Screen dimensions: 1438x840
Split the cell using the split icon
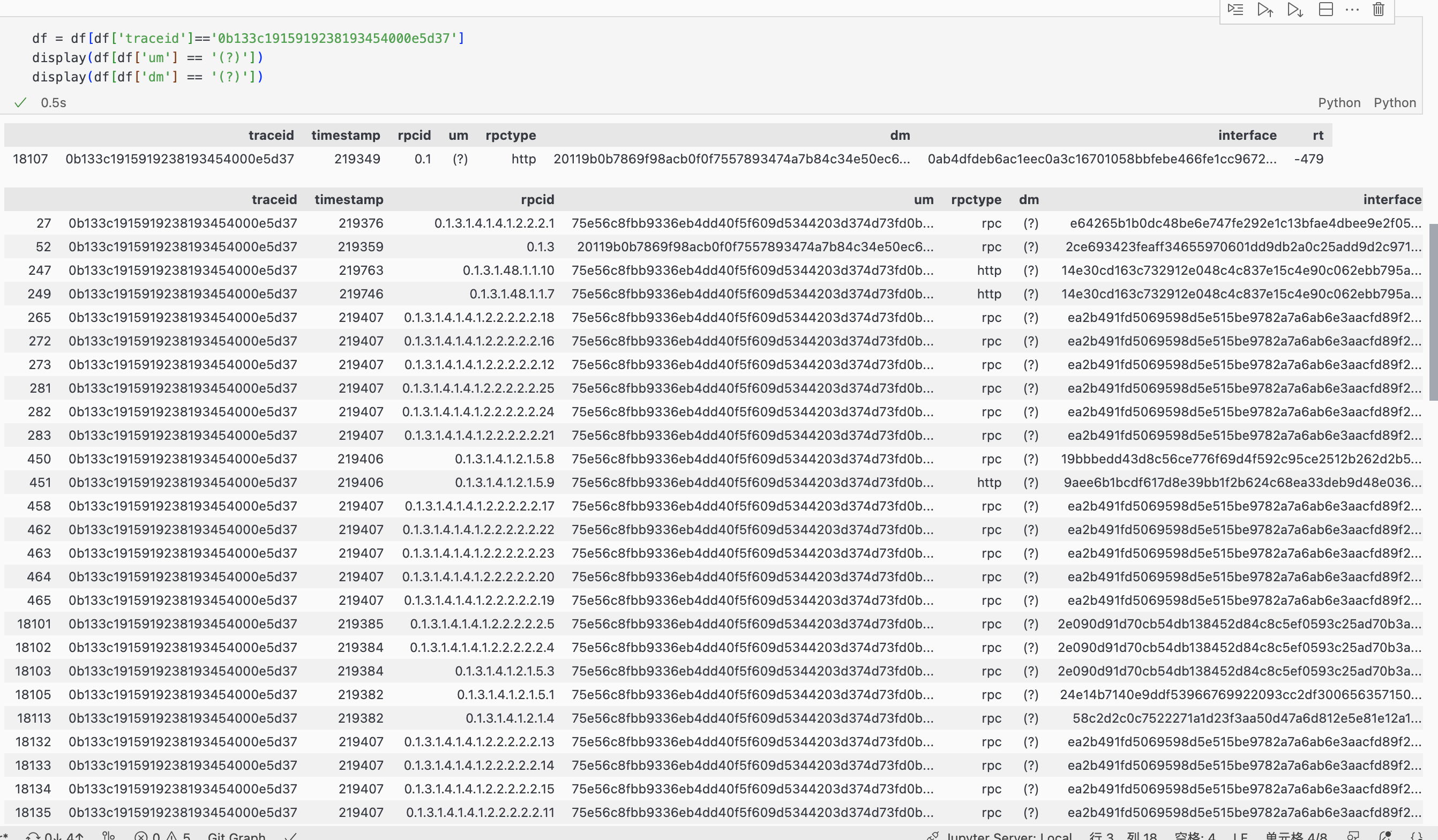pos(1325,10)
